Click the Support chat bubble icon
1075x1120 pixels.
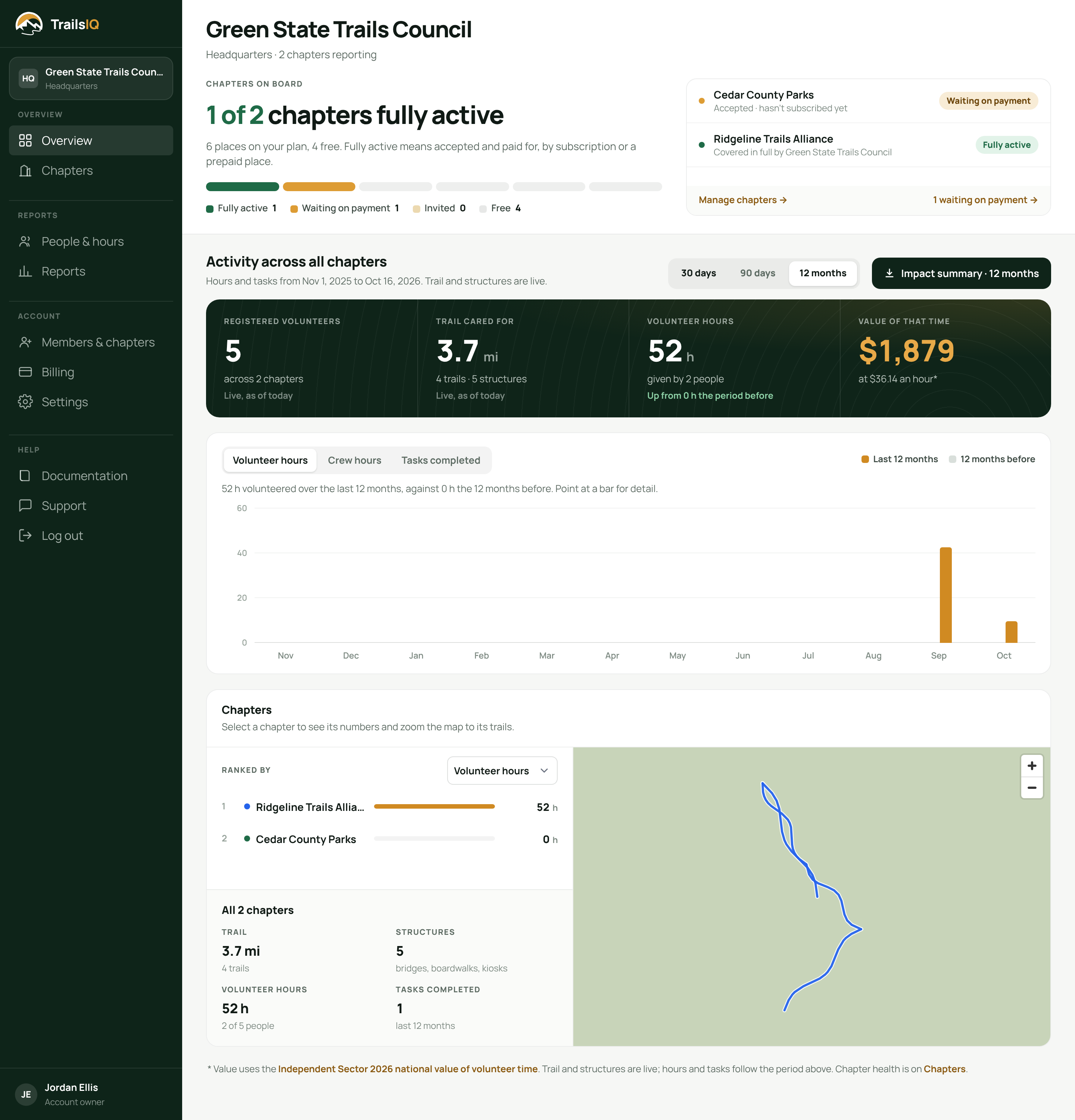[x=25, y=505]
